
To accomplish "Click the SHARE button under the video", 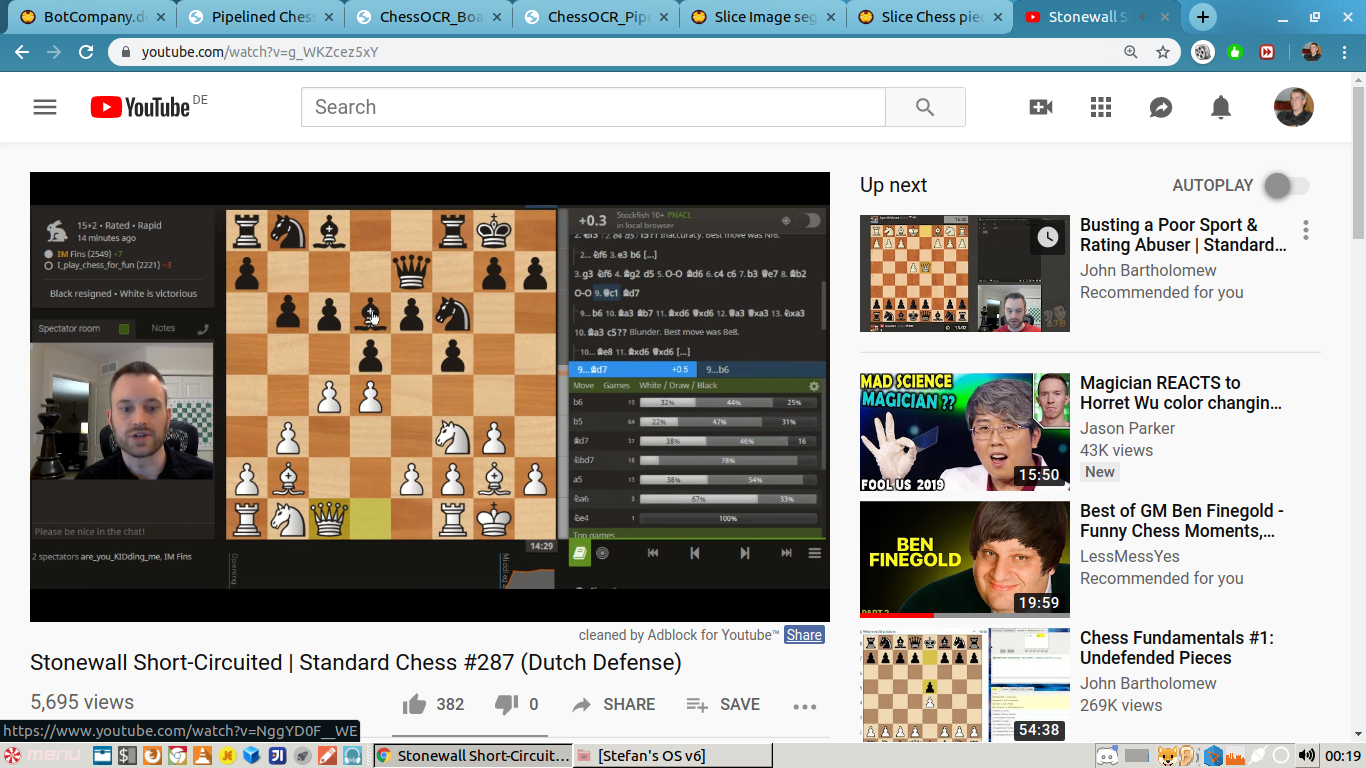I will [x=613, y=705].
